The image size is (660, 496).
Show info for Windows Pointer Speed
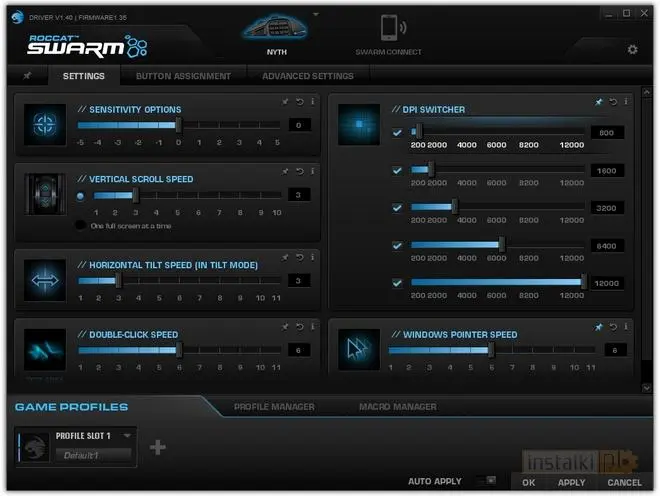[626, 327]
